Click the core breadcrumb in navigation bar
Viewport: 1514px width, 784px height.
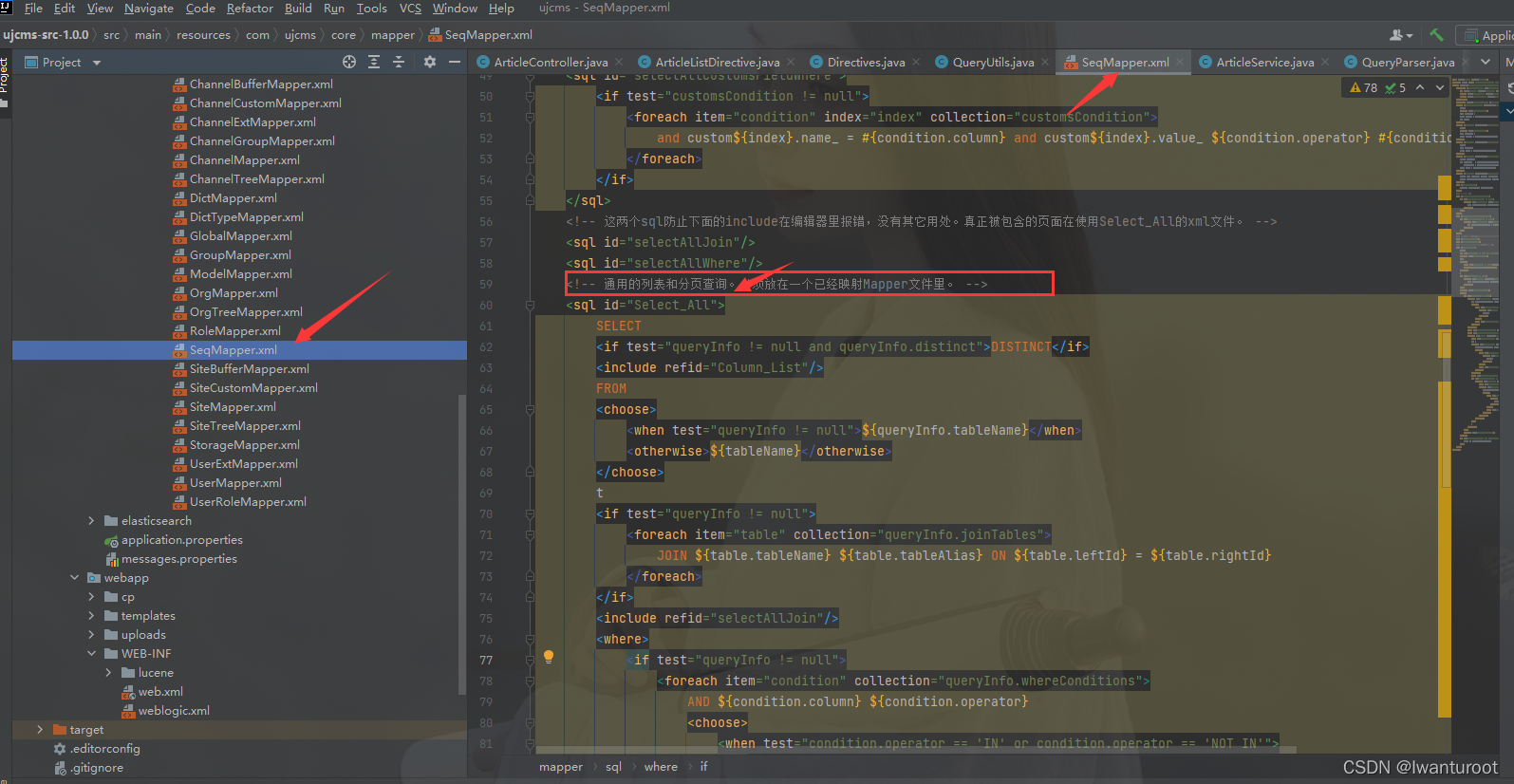(344, 35)
